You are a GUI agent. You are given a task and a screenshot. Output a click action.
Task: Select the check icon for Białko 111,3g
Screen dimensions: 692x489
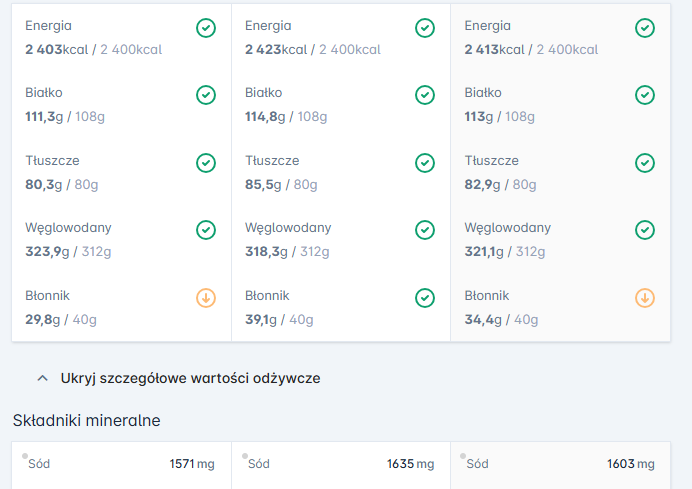(205, 95)
